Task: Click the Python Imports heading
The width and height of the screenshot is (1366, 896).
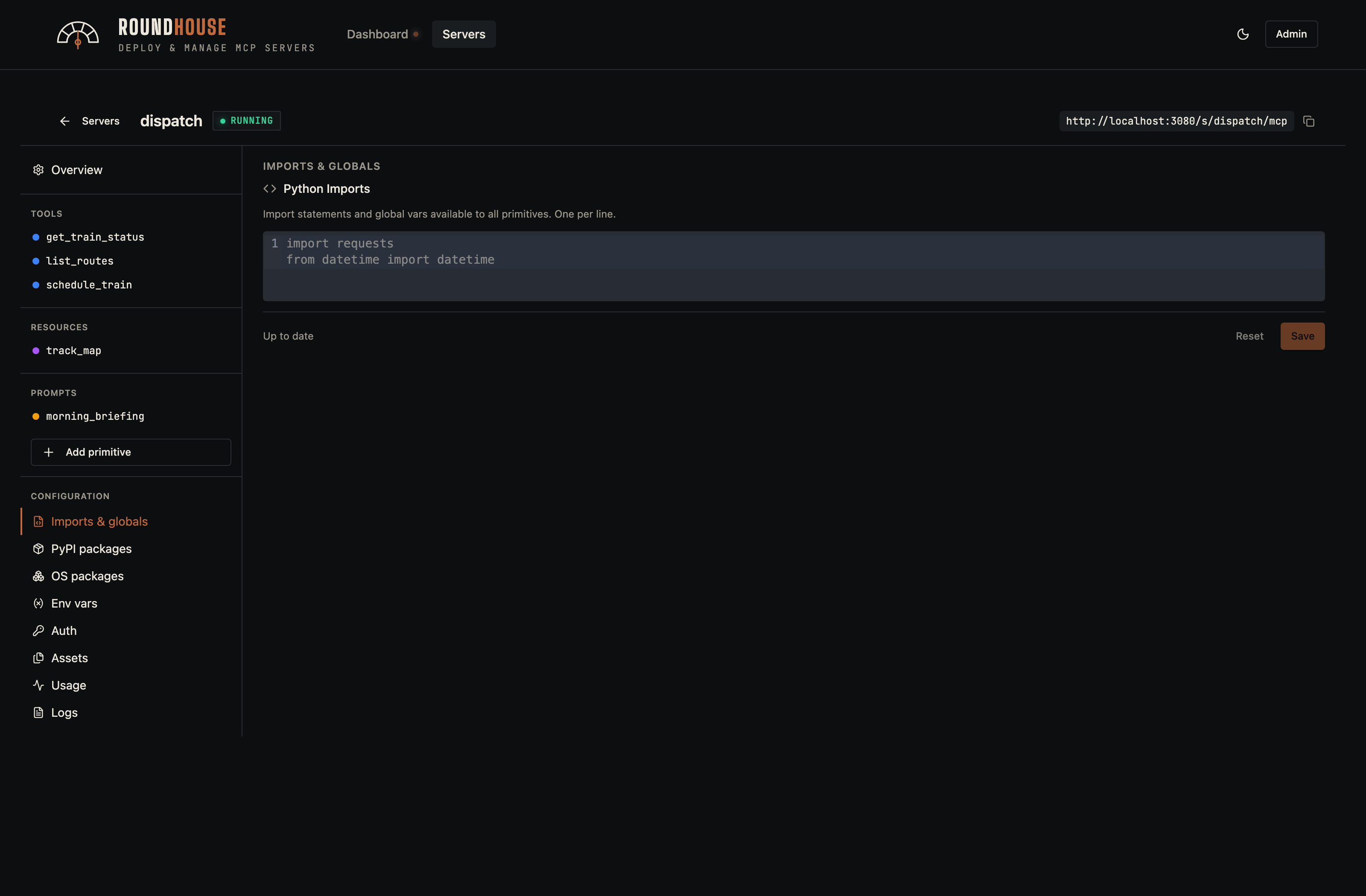Action: [327, 189]
